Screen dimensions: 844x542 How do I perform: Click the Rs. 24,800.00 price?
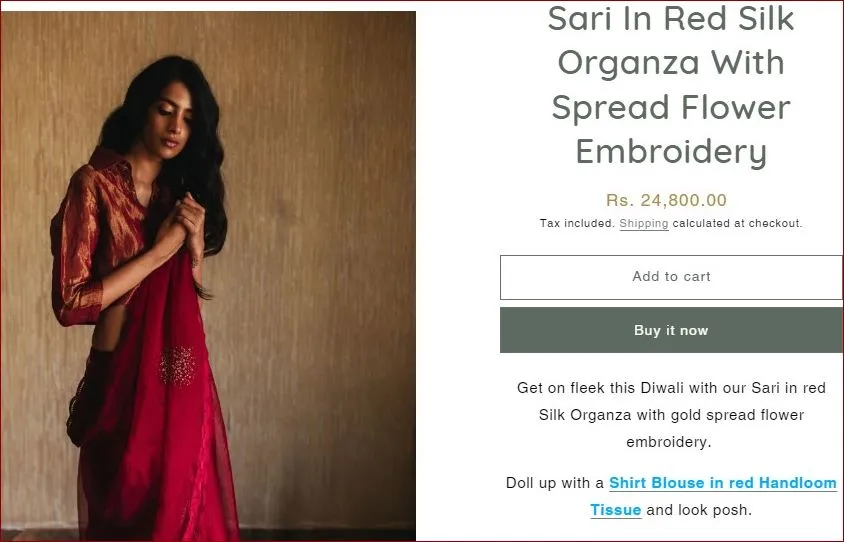click(666, 200)
